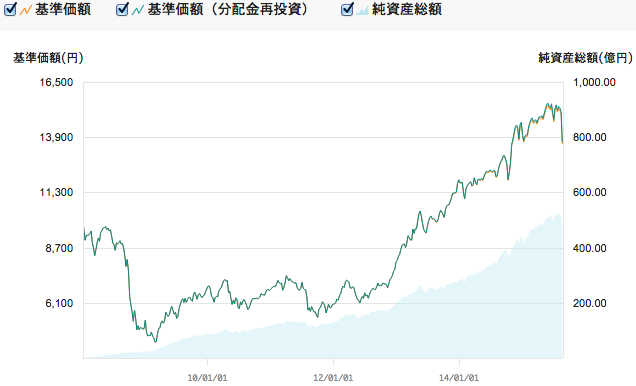Image resolution: width=636 pixels, height=386 pixels.
Task: Toggle the 基準価額（分配金再投資）checkbox
Action: (122, 9)
